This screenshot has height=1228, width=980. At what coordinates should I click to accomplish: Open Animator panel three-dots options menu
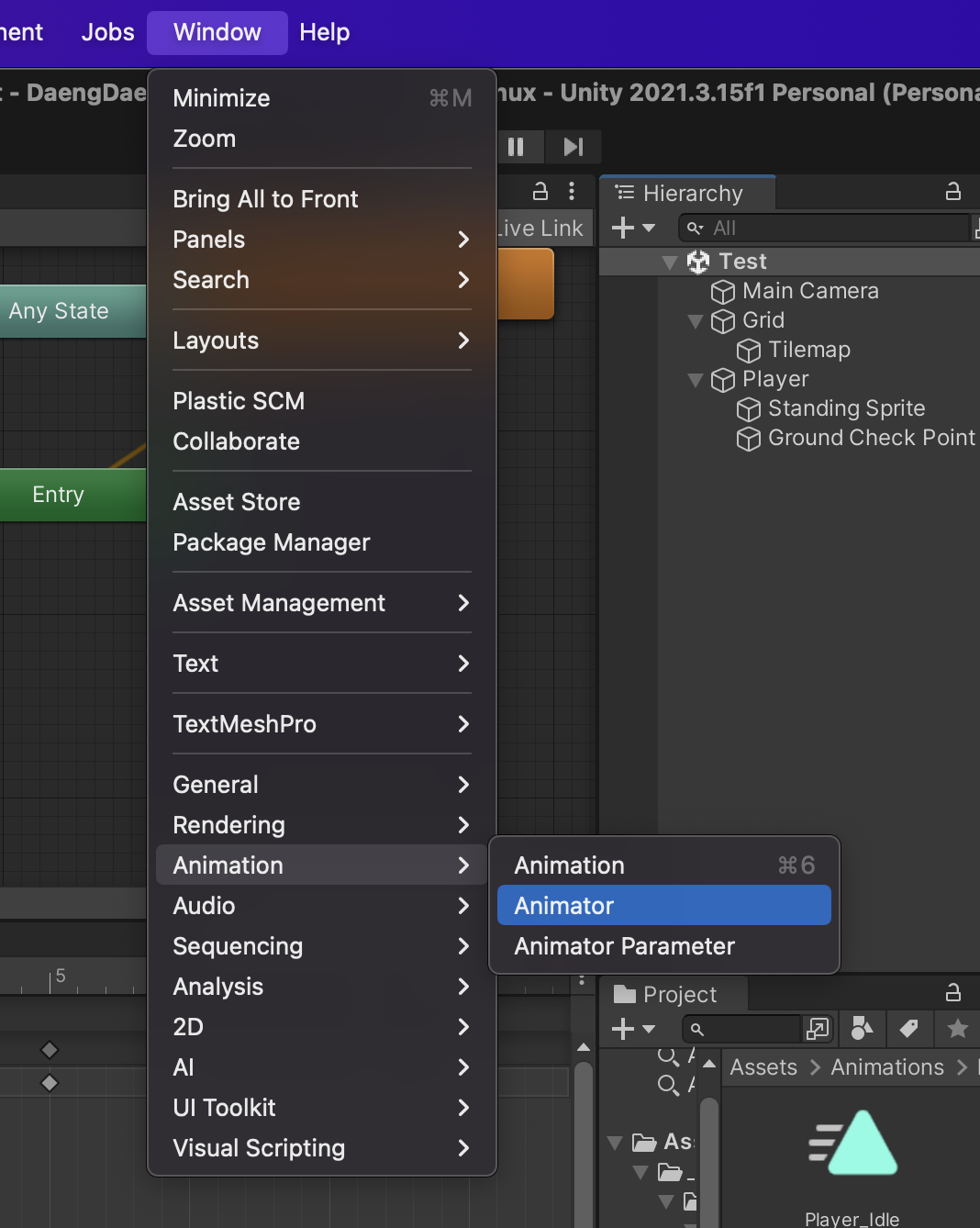pyautogui.click(x=572, y=191)
